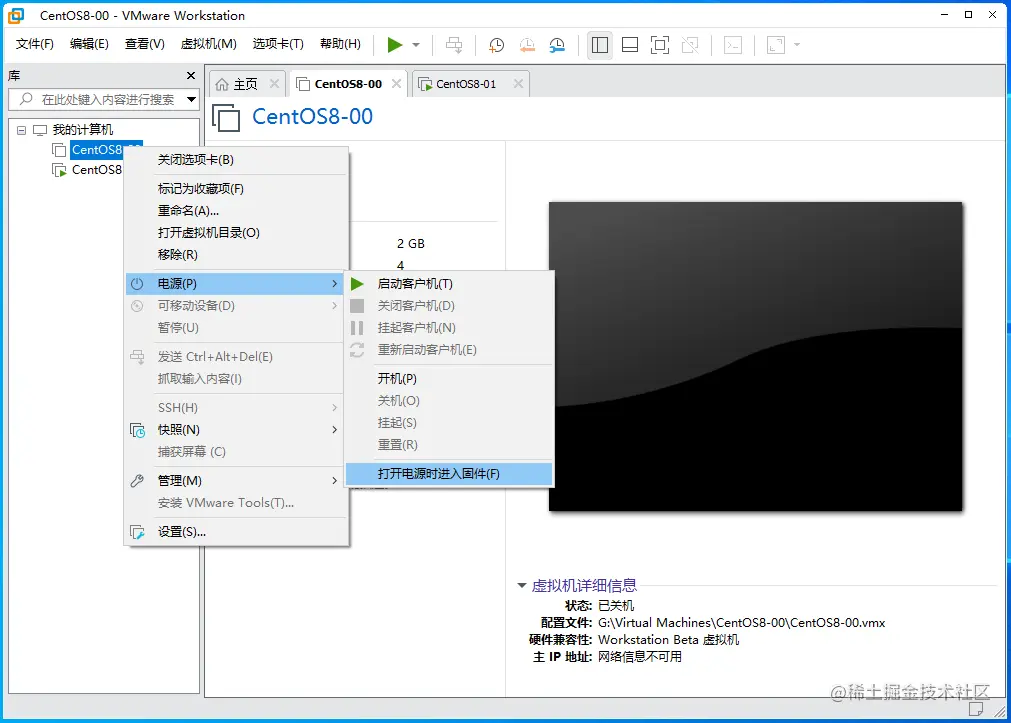
Task: Open the 虚拟机(M) menu
Action: pos(208,43)
